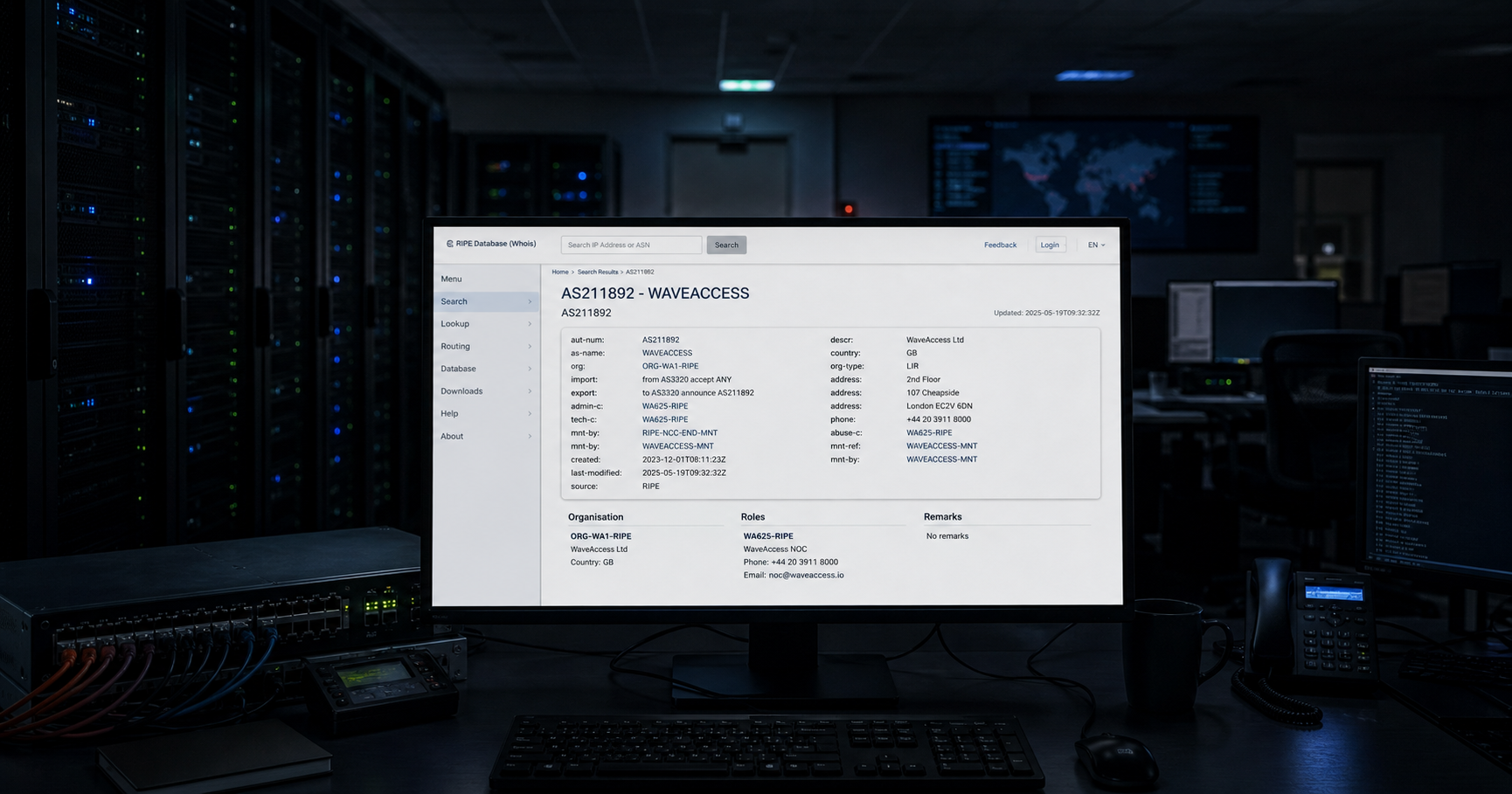This screenshot has width=1512, height=794.
Task: Open the WA625-RIPE link in the abuse-c row
Action: (929, 432)
